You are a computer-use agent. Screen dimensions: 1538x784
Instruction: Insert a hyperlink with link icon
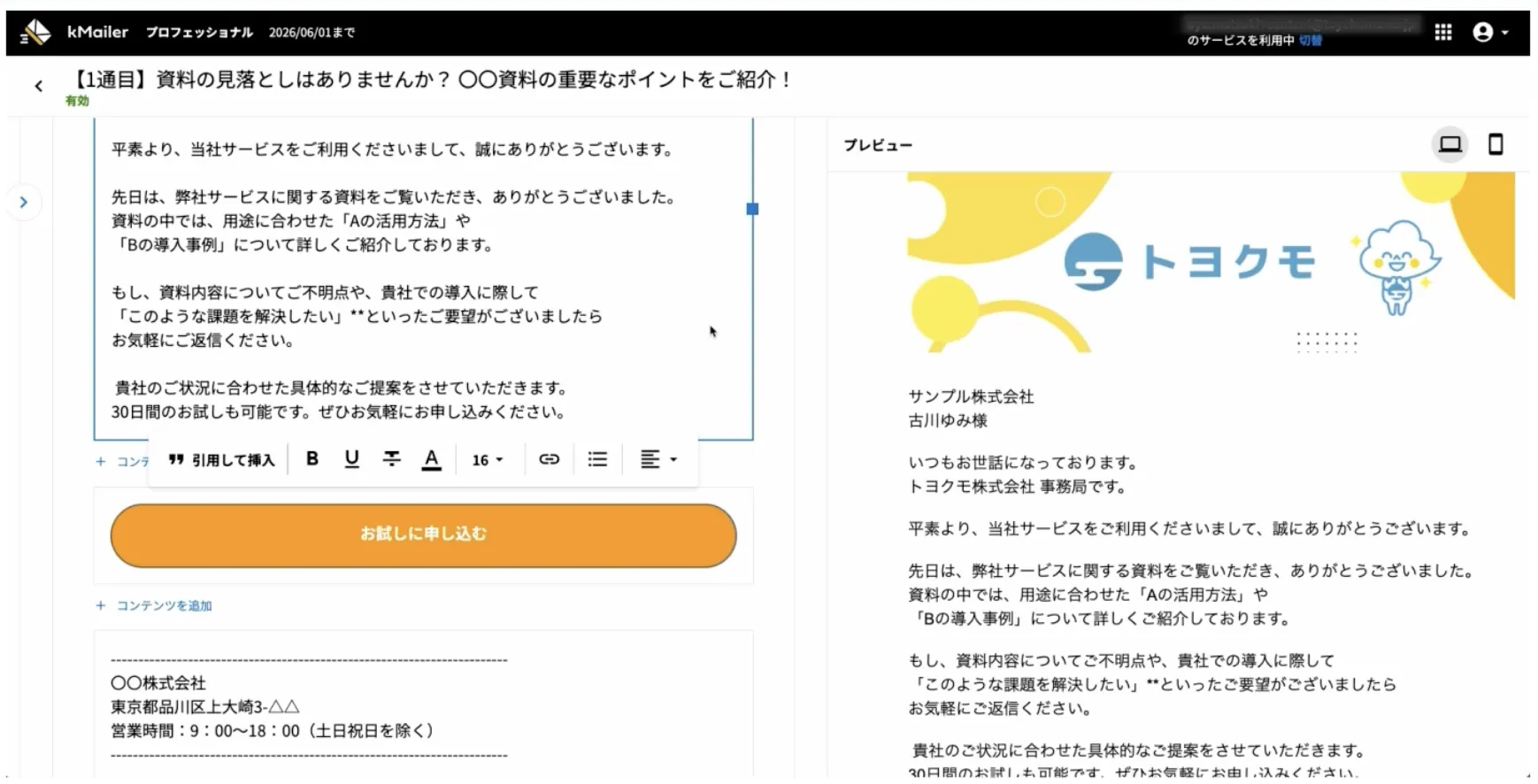[550, 458]
